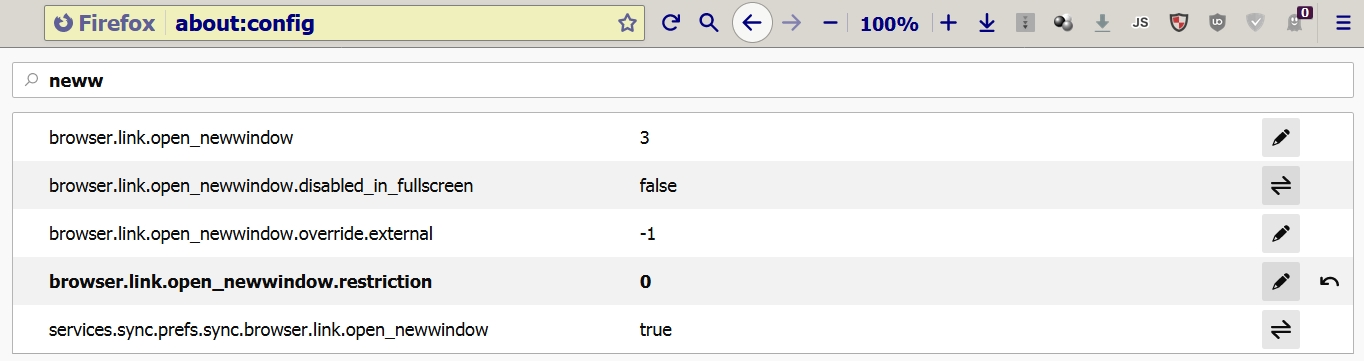This screenshot has height=361, width=1364.
Task: Open the uBlock Origin shield icon
Action: tap(1217, 23)
